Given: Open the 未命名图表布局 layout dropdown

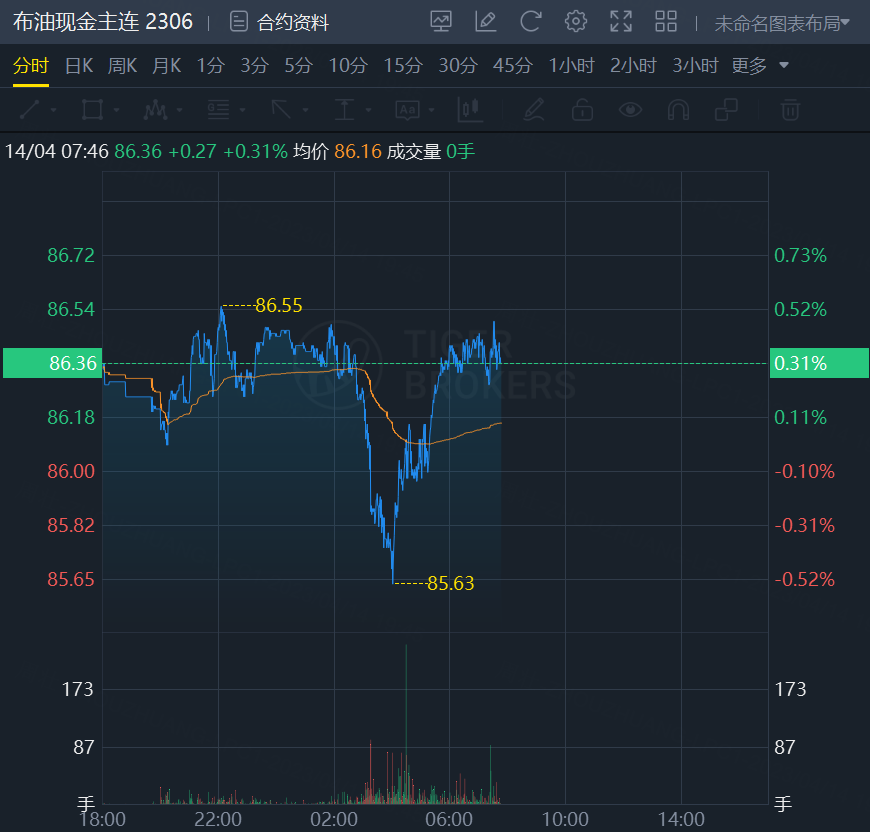Looking at the screenshot, I should [781, 22].
